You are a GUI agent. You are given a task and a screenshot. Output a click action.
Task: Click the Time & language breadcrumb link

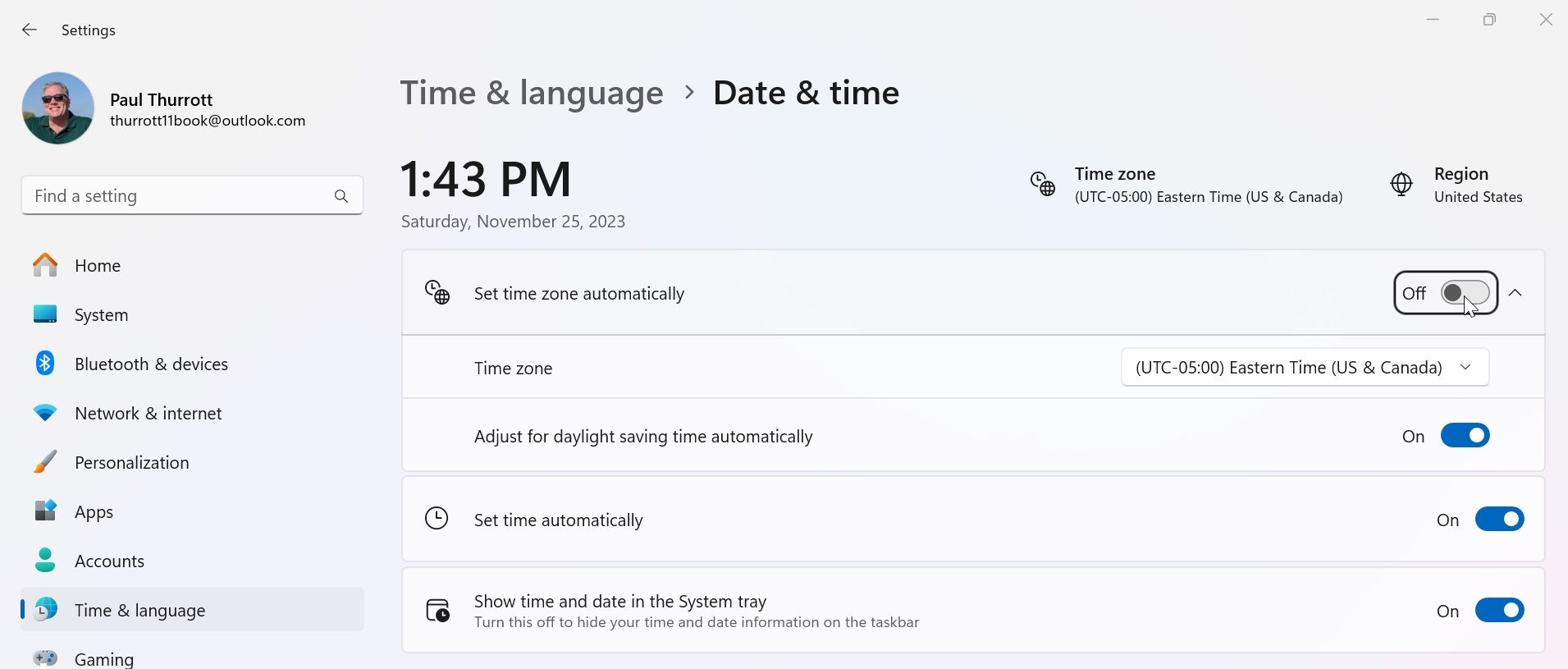[532, 93]
